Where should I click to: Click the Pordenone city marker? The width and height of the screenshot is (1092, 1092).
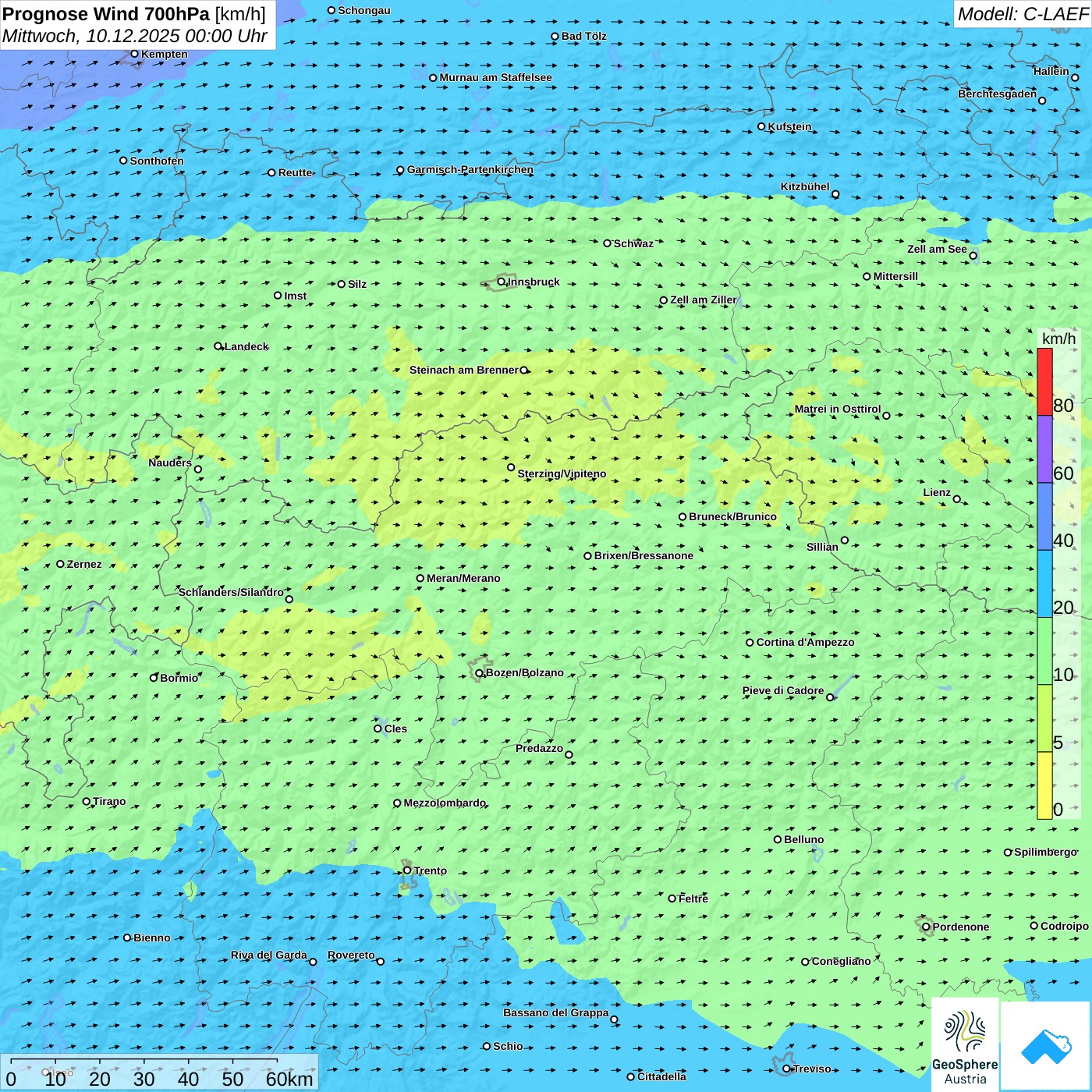point(927,927)
